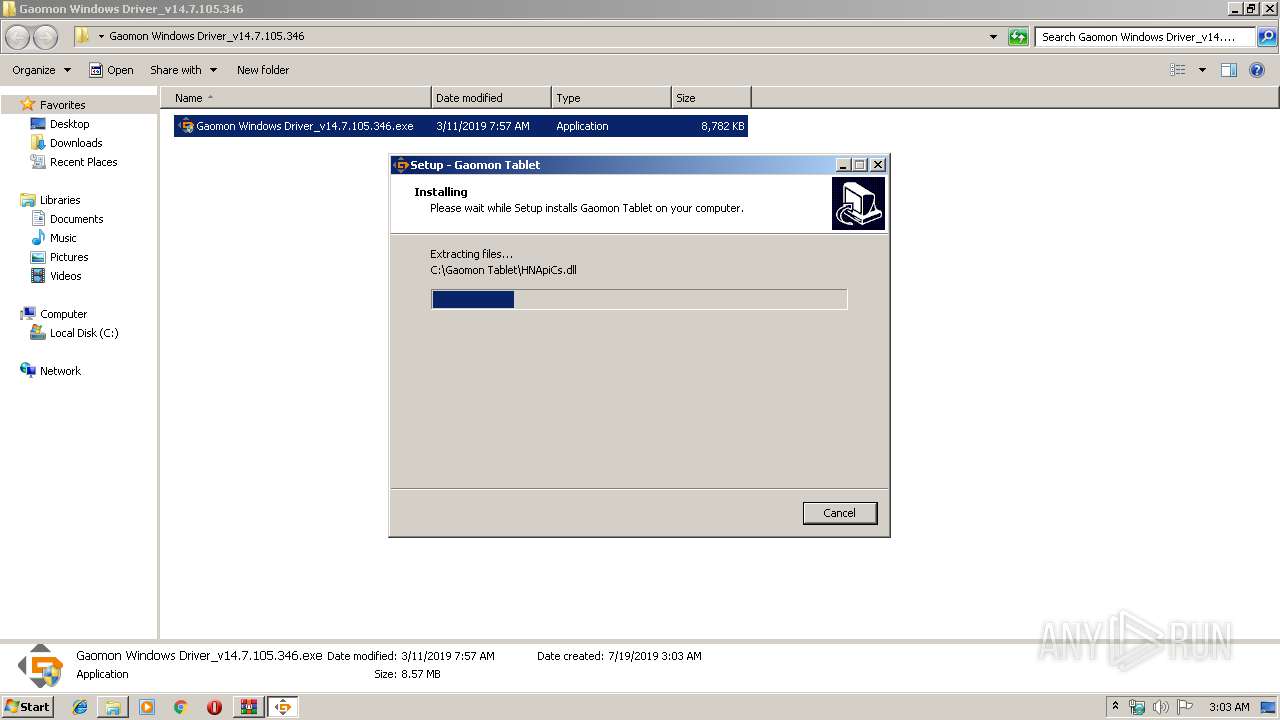Click the 8,782 KB size cell
Screen dimensions: 1280x720
pos(722,126)
